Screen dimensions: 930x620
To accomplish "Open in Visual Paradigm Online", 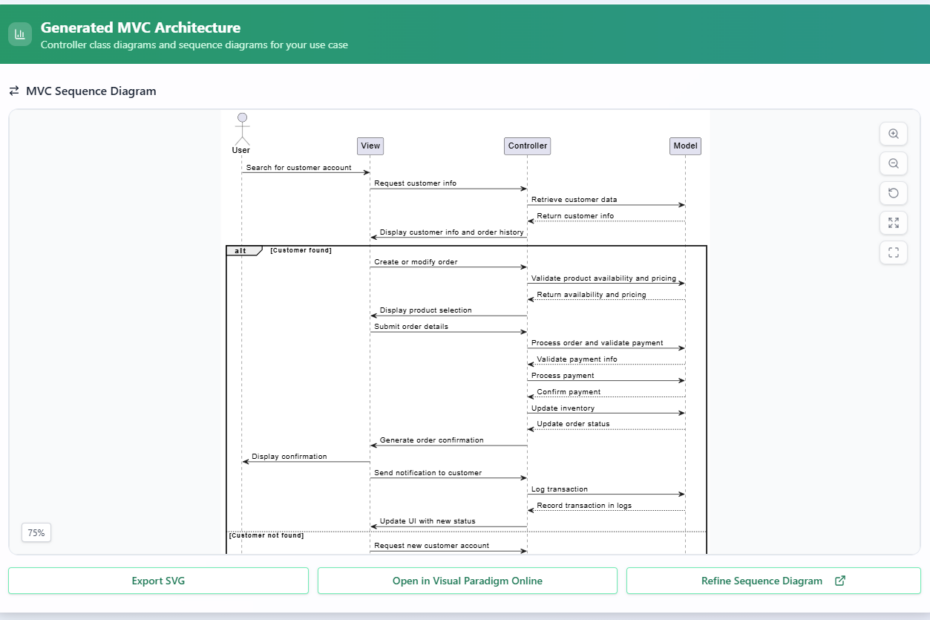I will pyautogui.click(x=467, y=580).
